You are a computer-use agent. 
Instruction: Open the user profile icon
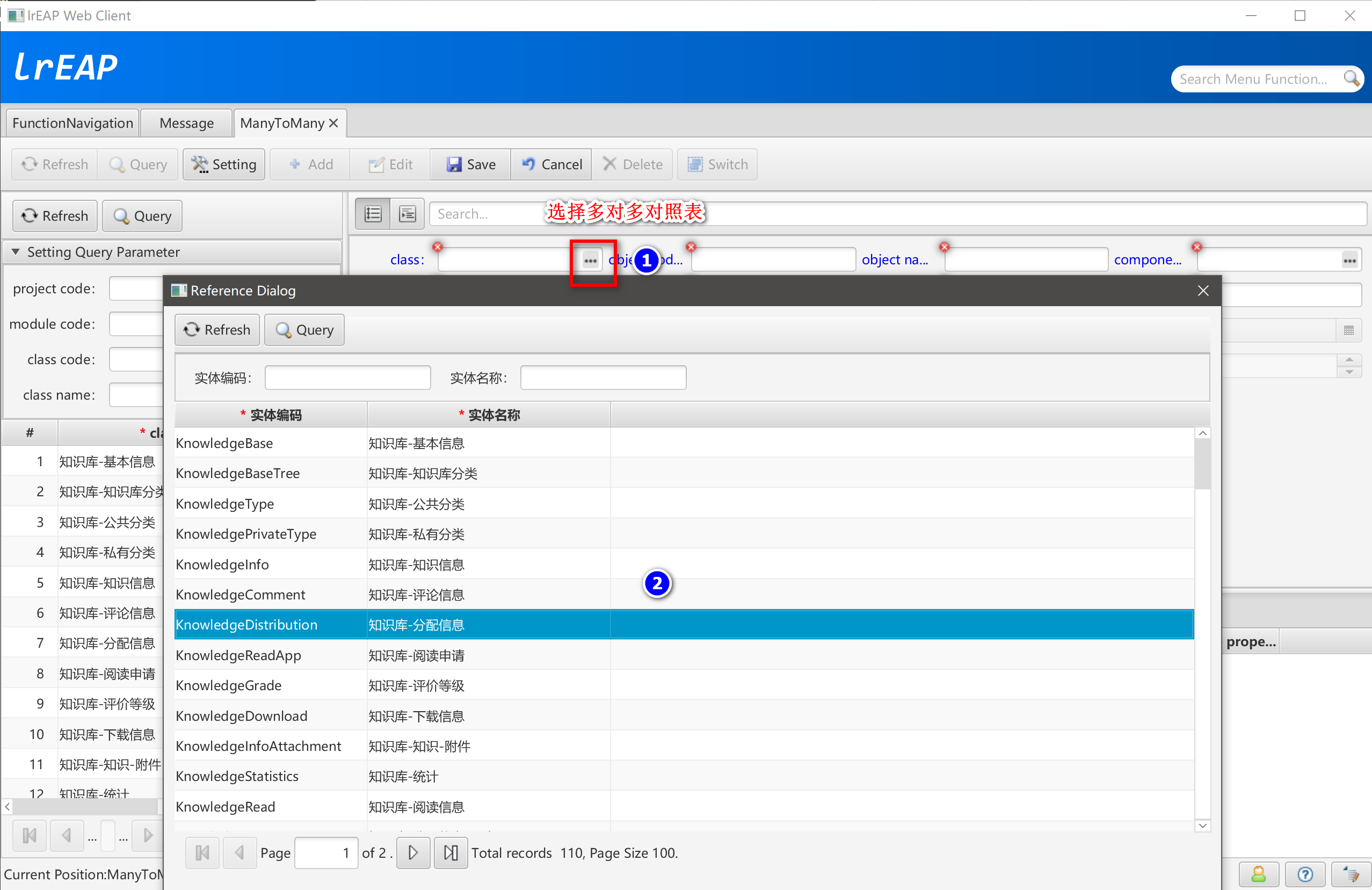point(1259,874)
